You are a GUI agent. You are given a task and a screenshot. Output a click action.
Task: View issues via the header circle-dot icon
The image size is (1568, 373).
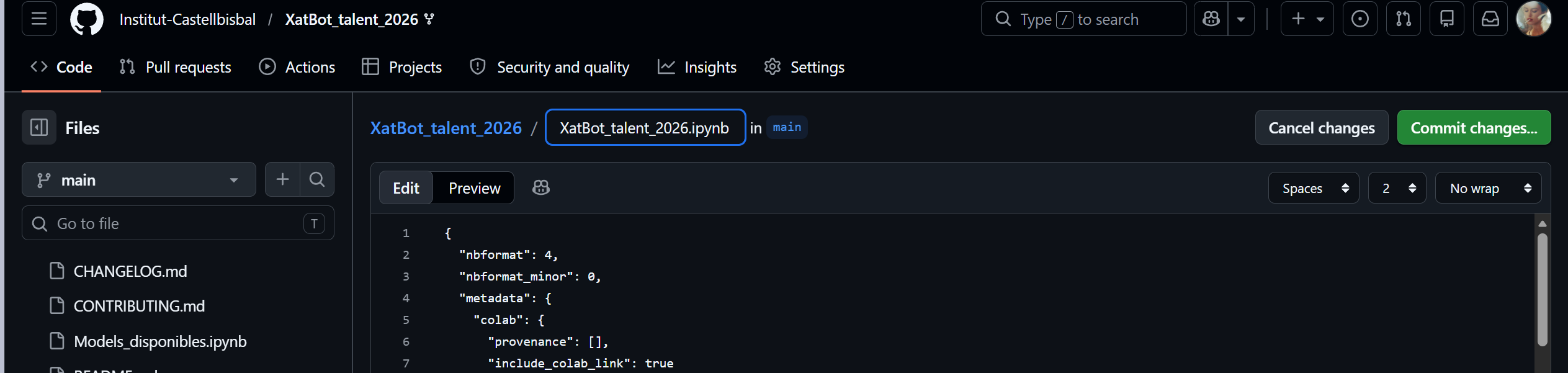pyautogui.click(x=1360, y=19)
